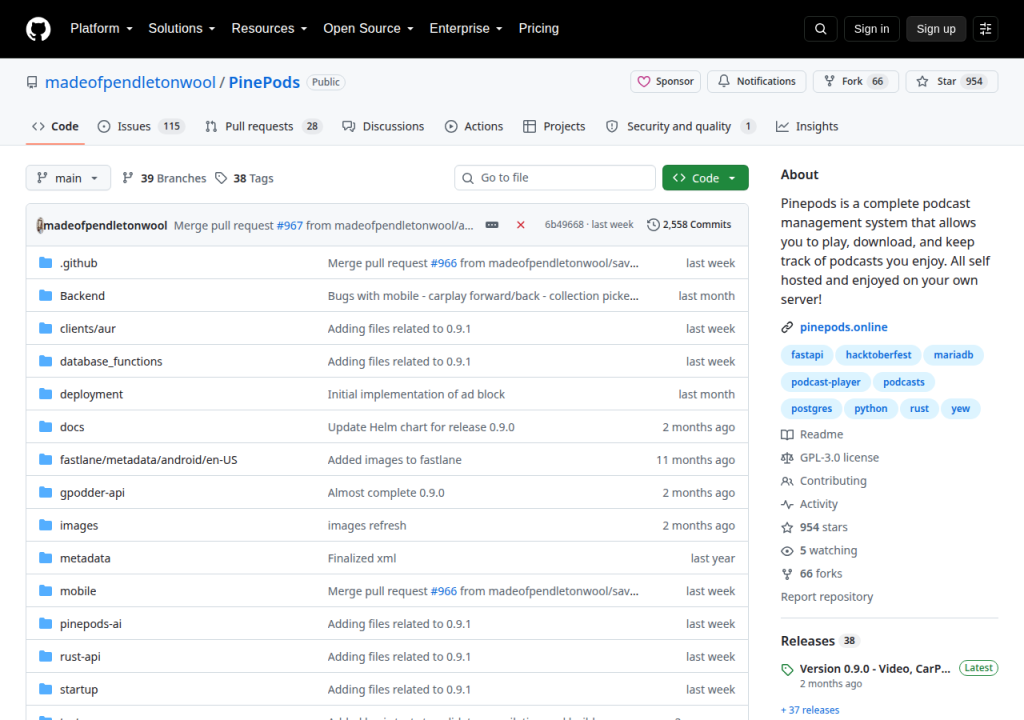Viewport: 1024px width, 720px height.
Task: Click Report repository link
Action: coord(827,597)
